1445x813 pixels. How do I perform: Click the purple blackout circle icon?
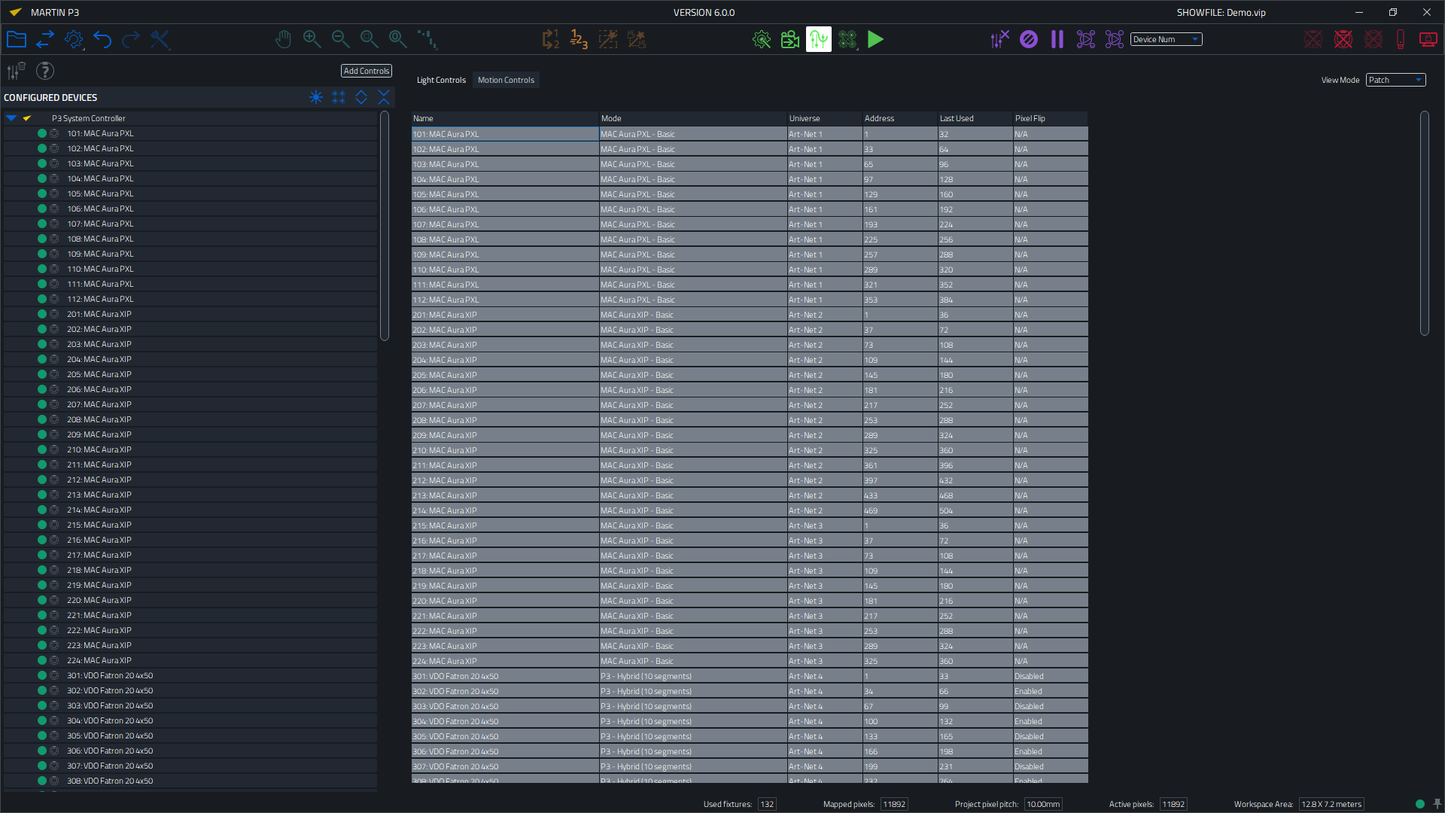[1028, 39]
